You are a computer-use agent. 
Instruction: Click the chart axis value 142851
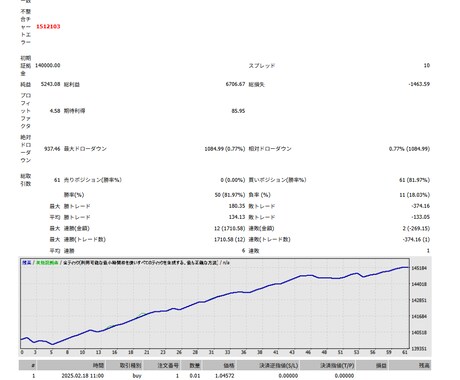point(419,300)
